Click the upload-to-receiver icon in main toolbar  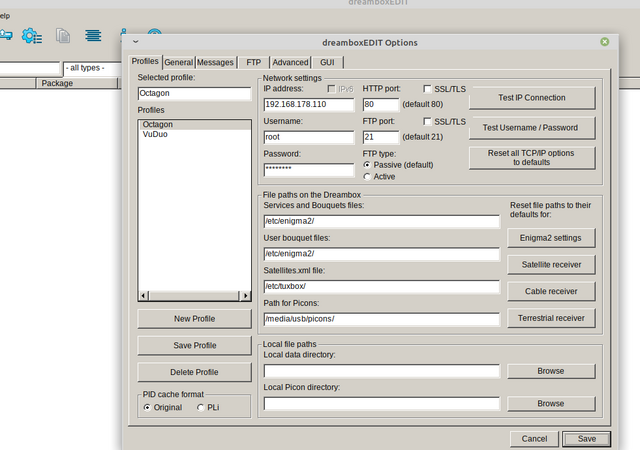pyautogui.click(x=6, y=35)
